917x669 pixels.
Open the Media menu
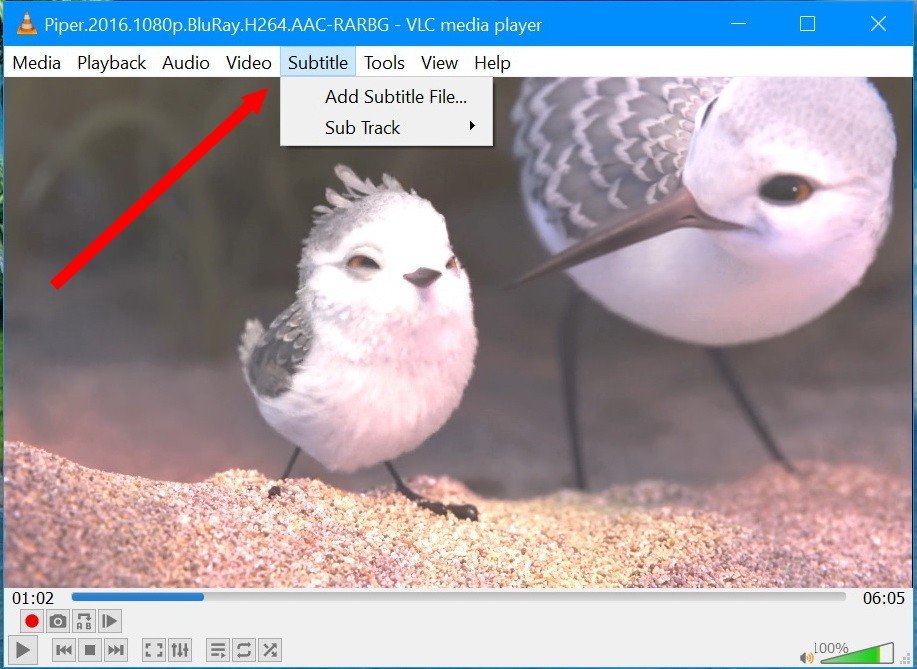point(36,63)
